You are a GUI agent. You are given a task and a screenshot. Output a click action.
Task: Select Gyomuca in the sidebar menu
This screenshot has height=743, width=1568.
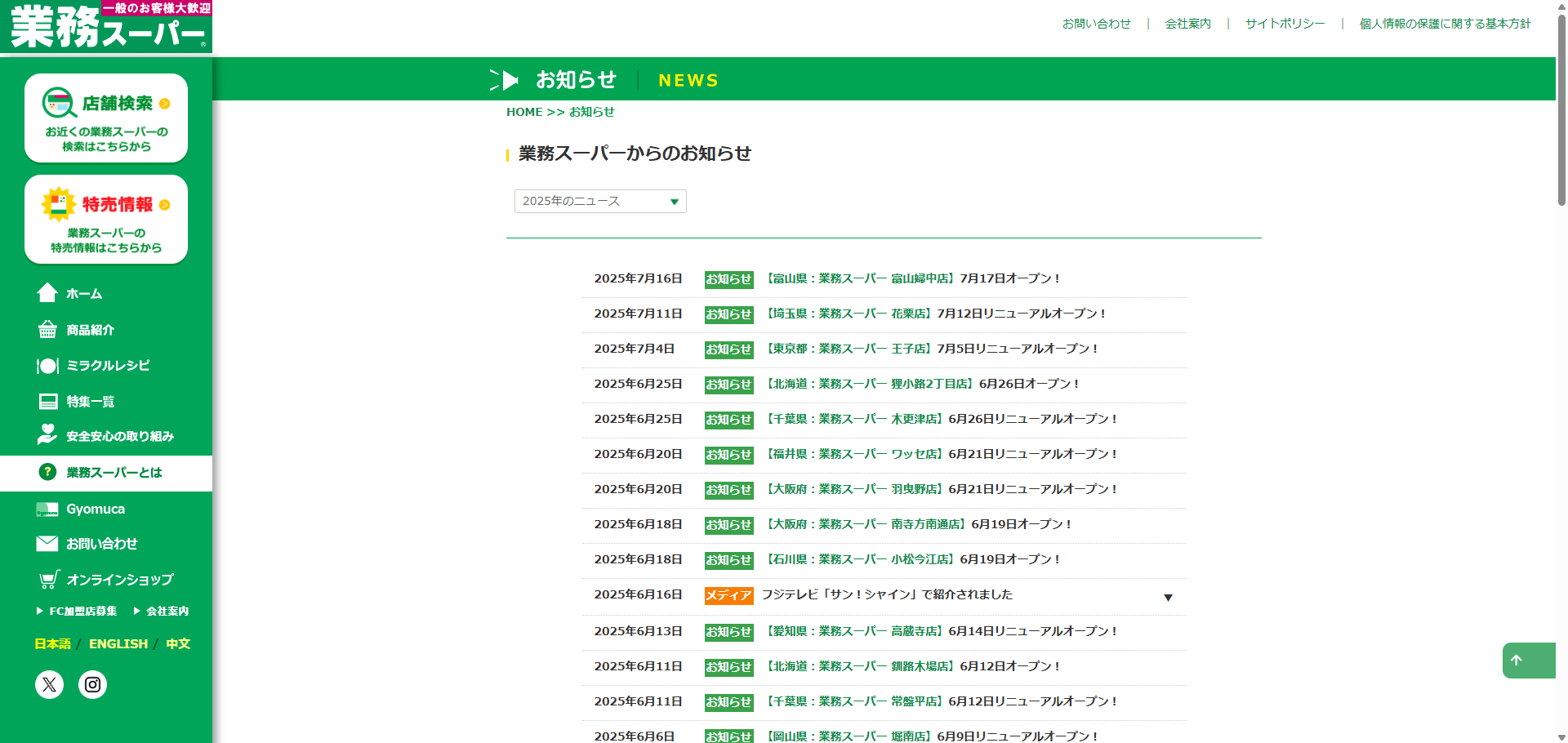pyautogui.click(x=96, y=509)
